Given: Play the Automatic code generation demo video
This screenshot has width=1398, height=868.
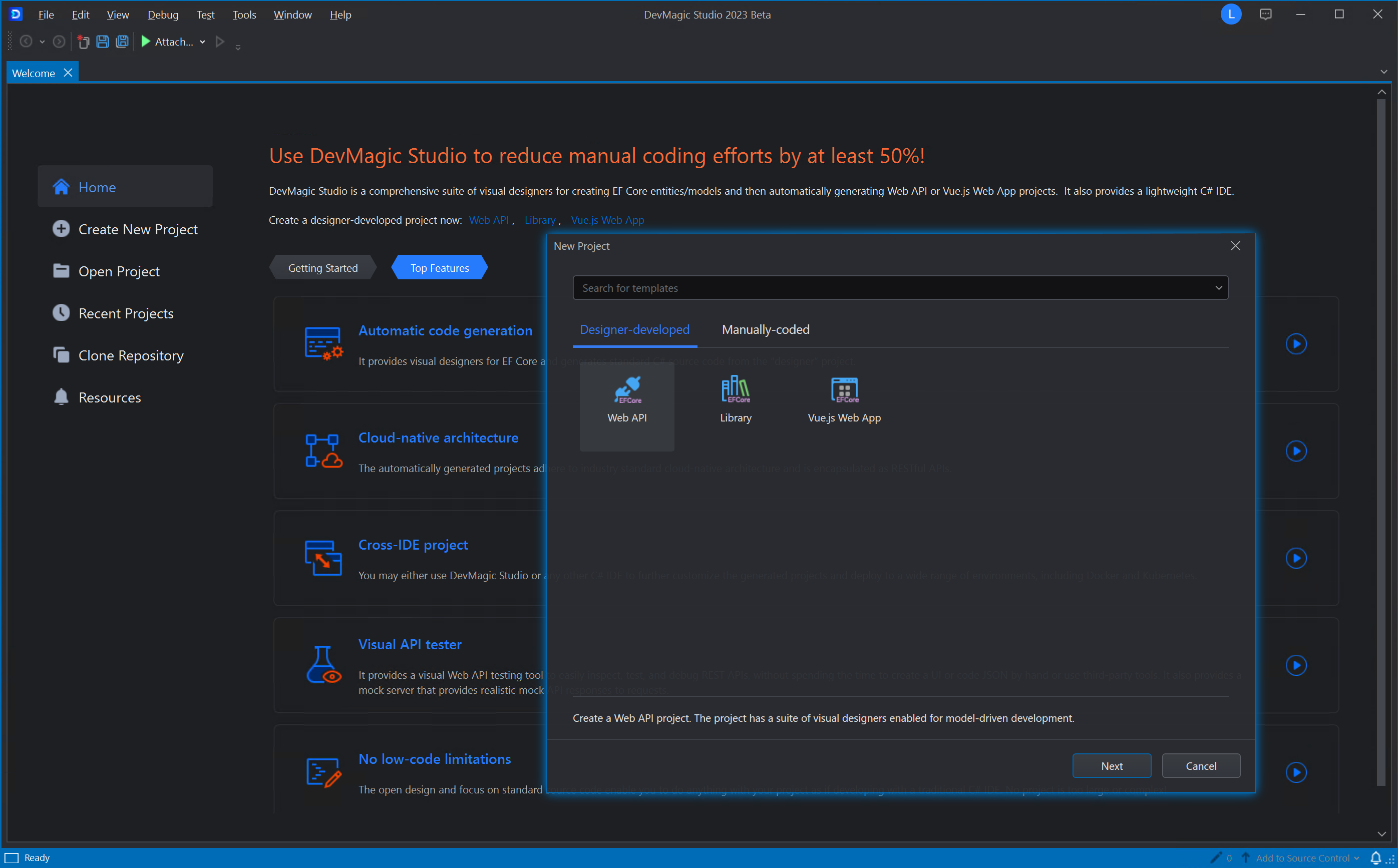Looking at the screenshot, I should pos(1296,344).
